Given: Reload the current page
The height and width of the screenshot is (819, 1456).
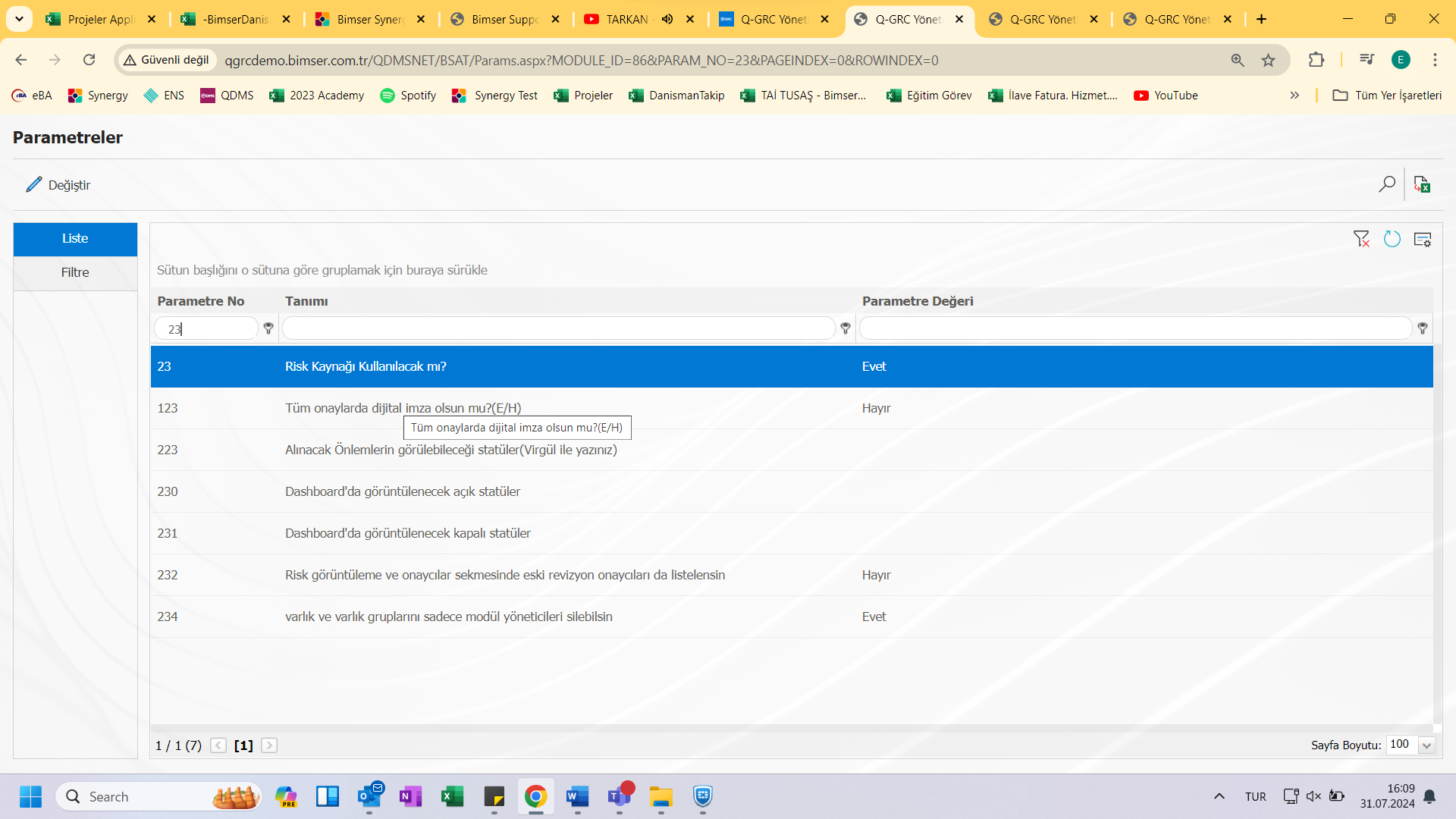Looking at the screenshot, I should [89, 60].
